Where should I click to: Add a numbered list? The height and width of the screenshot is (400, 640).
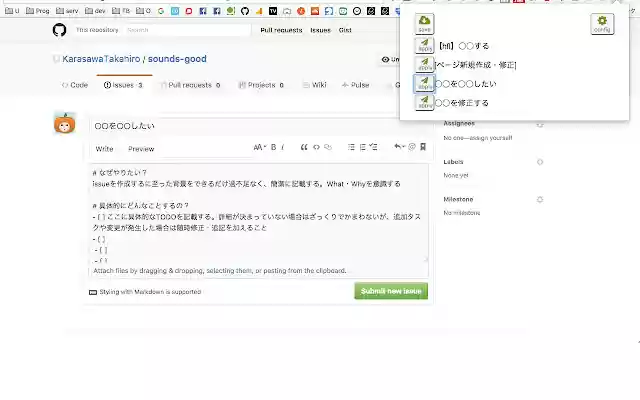pos(362,147)
